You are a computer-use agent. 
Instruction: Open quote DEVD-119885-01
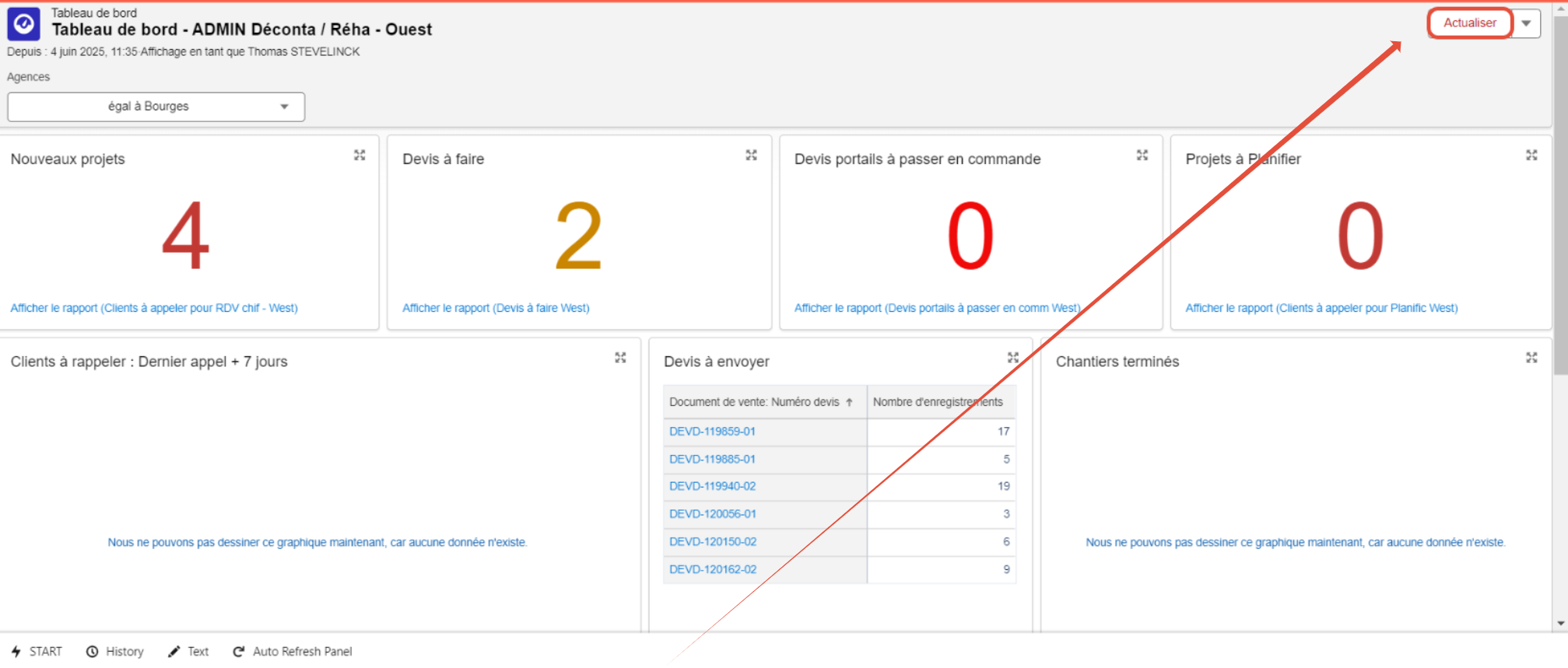tap(712, 460)
